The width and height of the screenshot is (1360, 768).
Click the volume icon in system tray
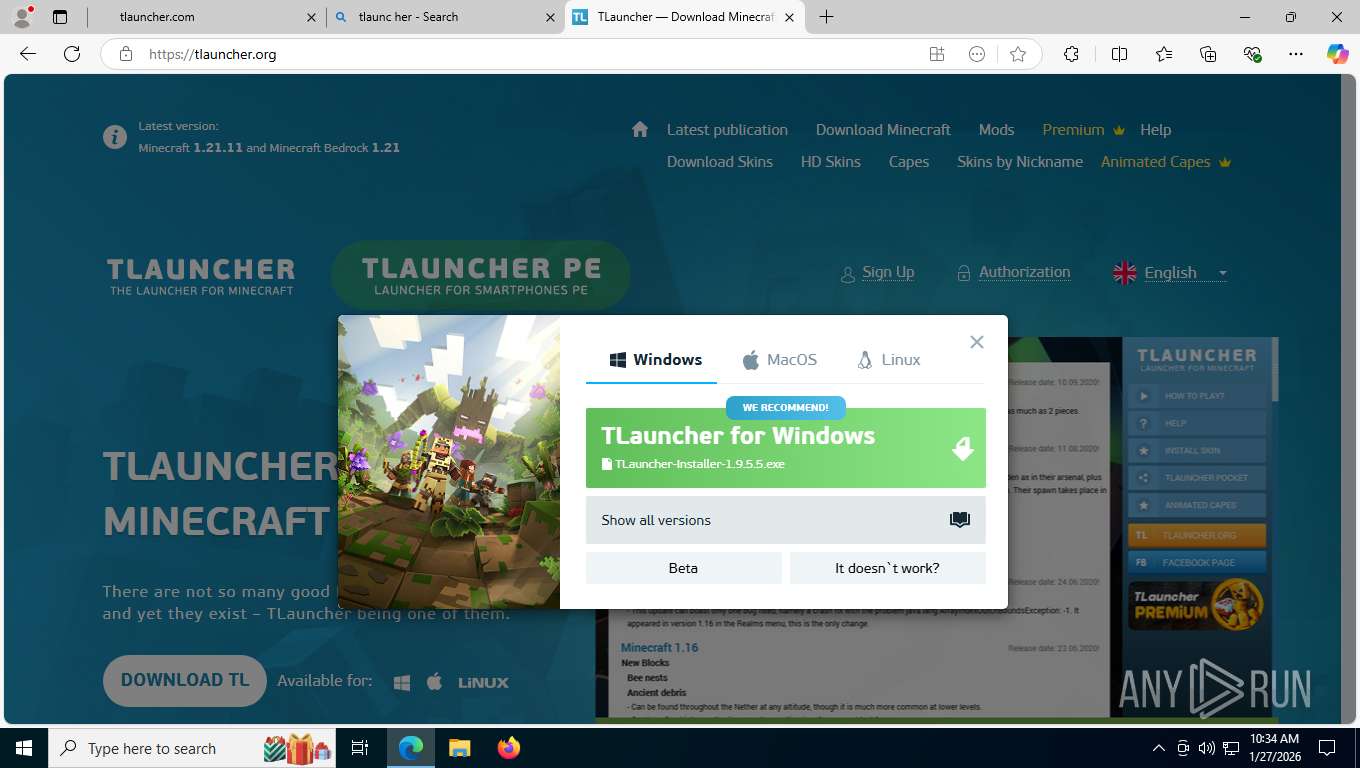click(x=1207, y=748)
